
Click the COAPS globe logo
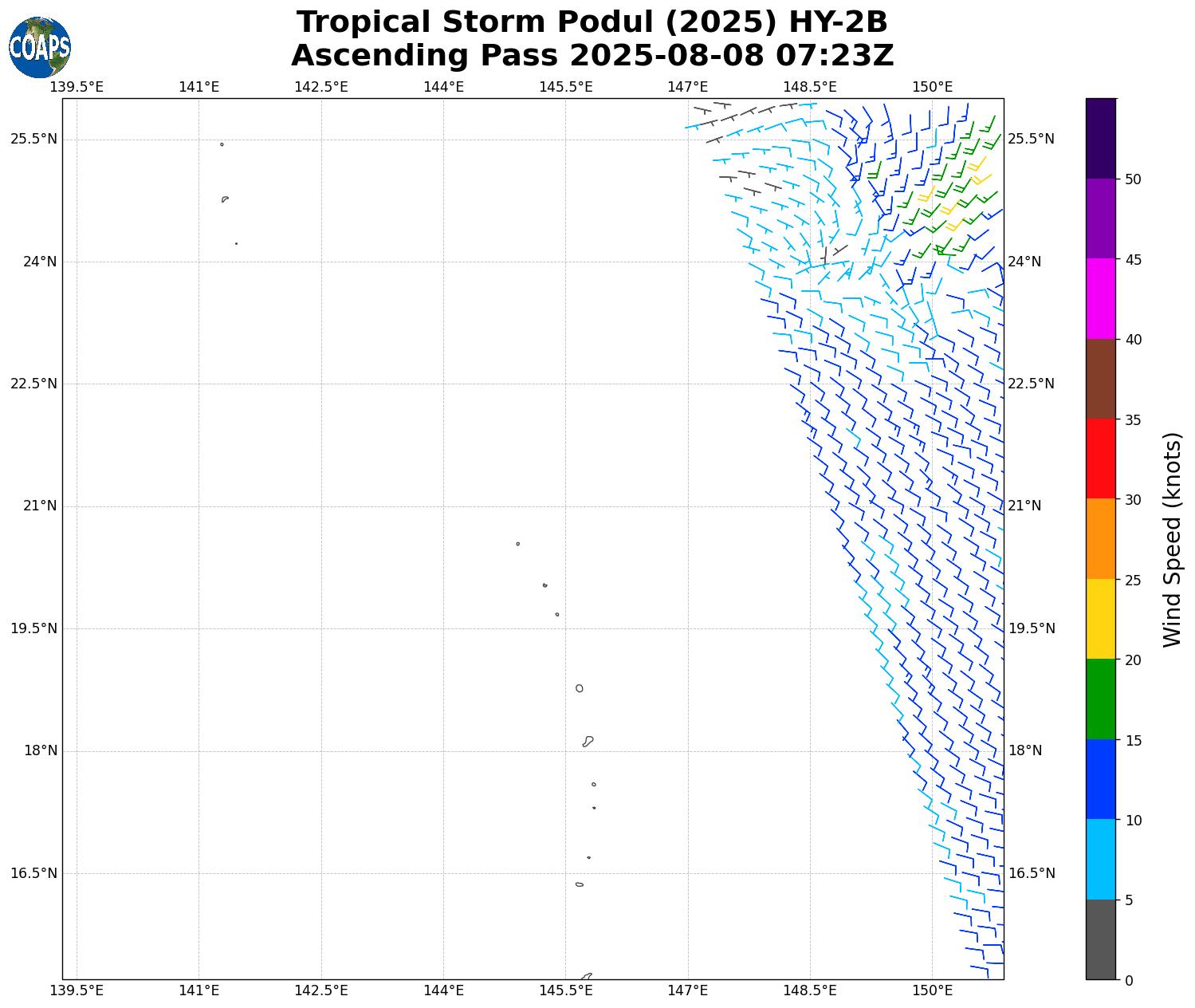pyautogui.click(x=40, y=48)
